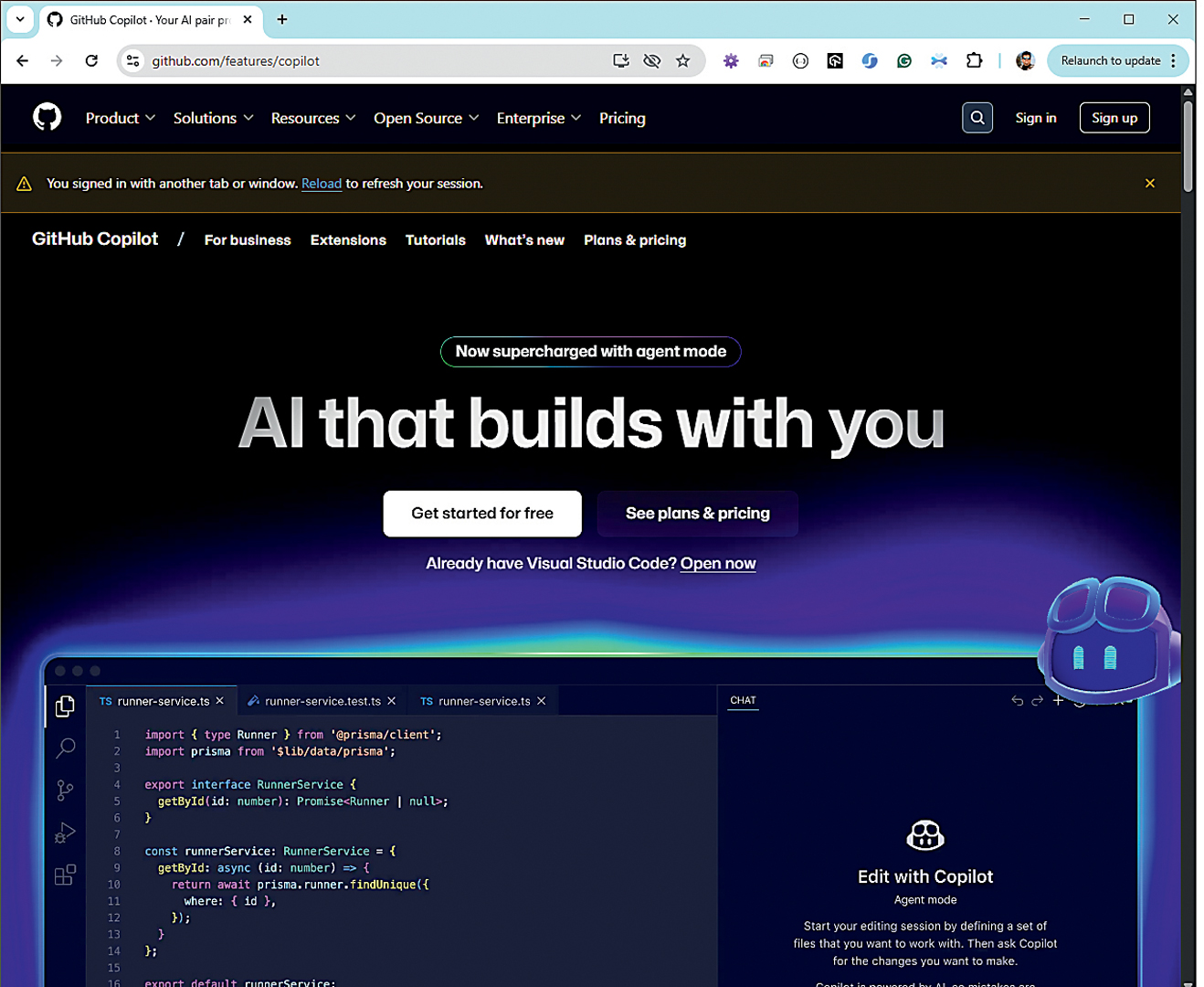Toggle the tracking protection eye icon

point(651,61)
